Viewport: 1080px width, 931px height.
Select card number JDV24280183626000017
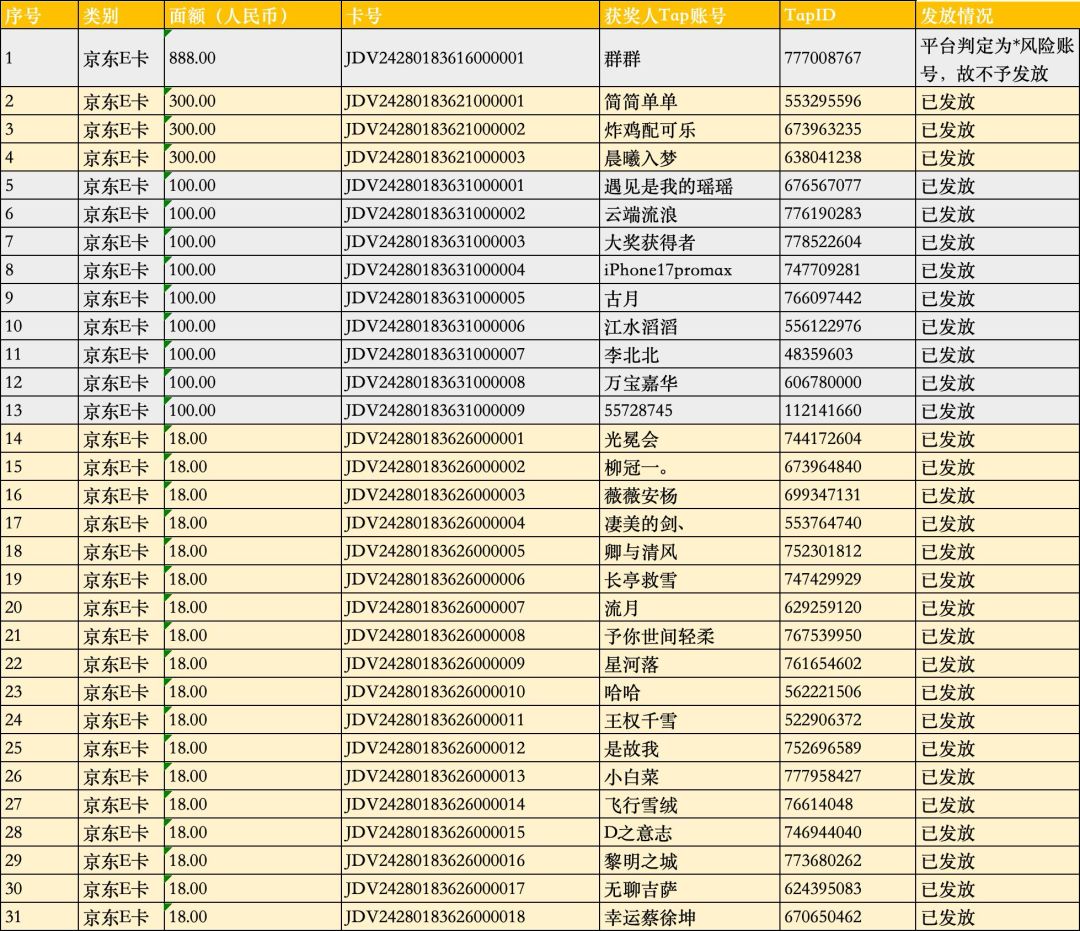[x=435, y=889]
